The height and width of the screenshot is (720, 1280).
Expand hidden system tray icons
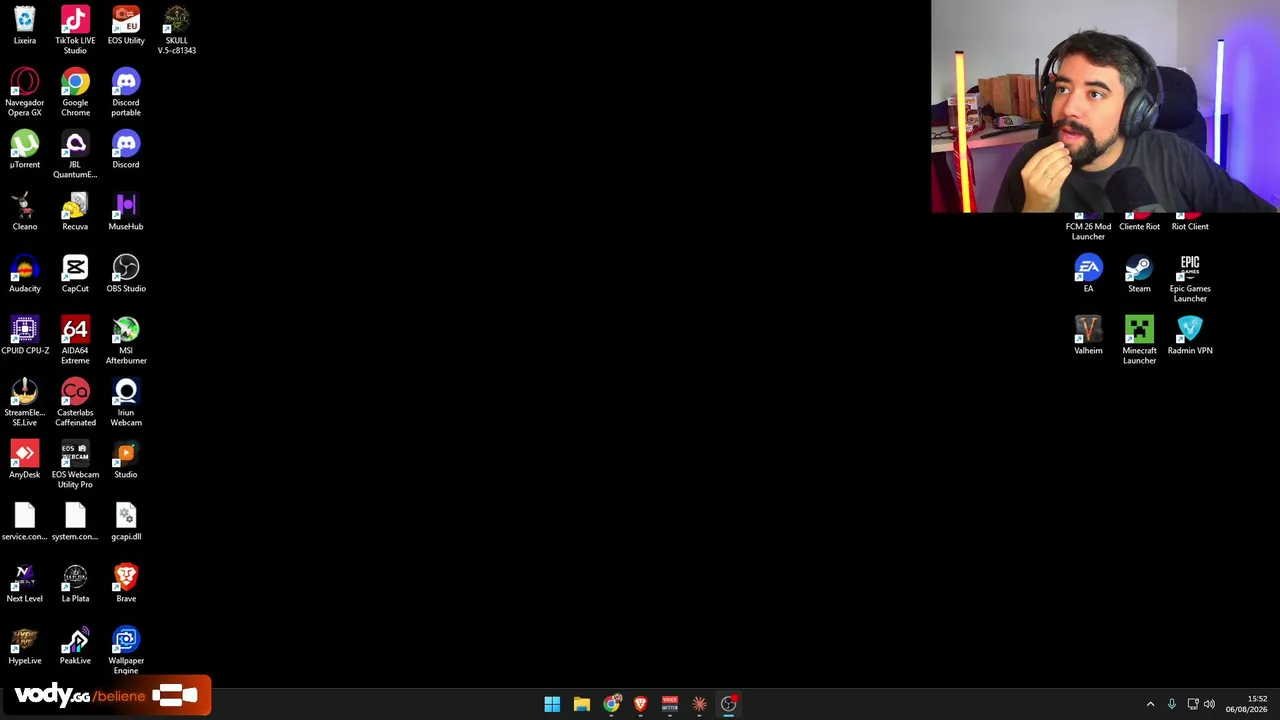[x=1150, y=704]
